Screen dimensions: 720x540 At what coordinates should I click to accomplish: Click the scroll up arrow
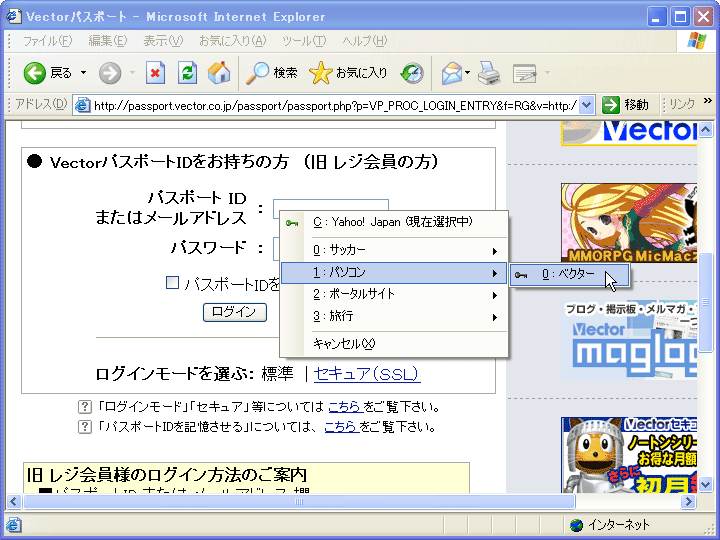click(706, 129)
